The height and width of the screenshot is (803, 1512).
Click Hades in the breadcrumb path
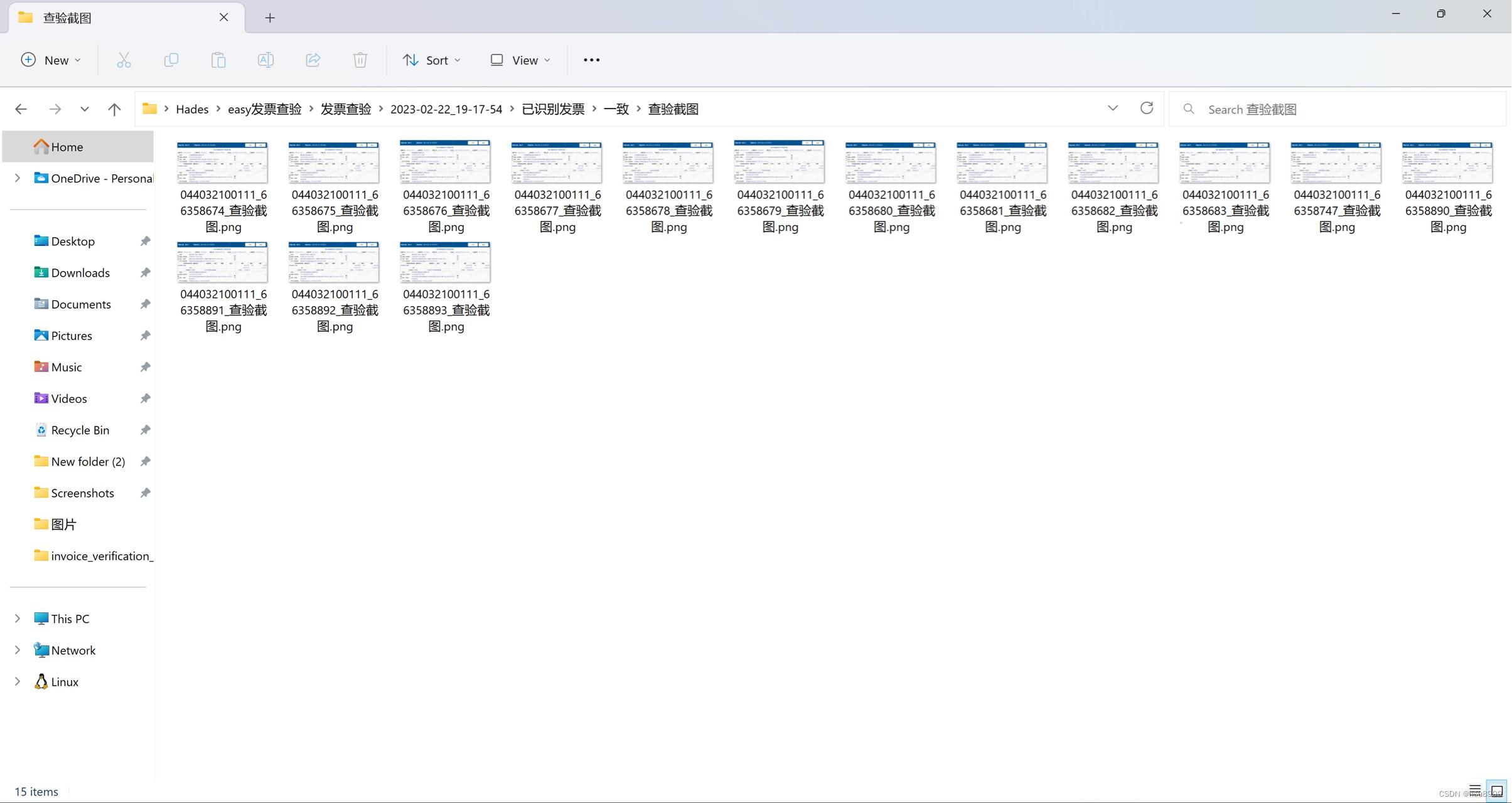(x=192, y=109)
